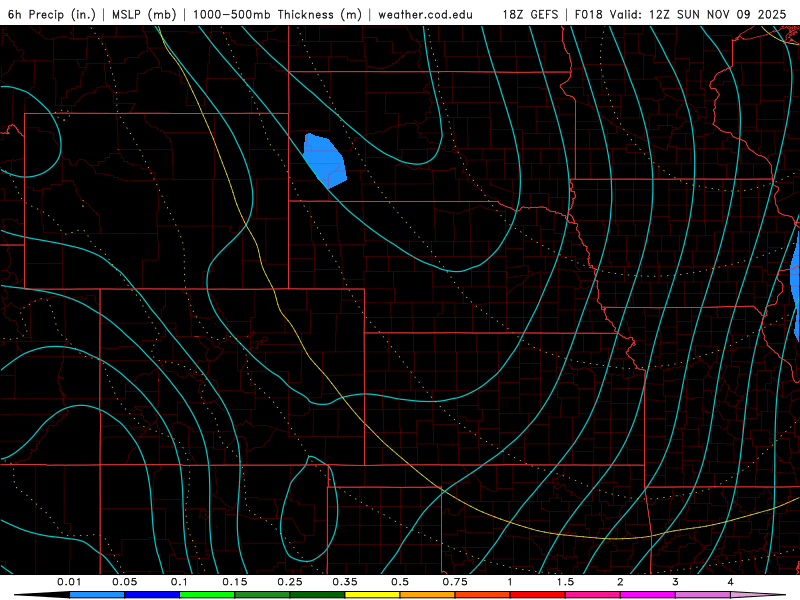Click the 1.5 legend value

[x=565, y=582]
